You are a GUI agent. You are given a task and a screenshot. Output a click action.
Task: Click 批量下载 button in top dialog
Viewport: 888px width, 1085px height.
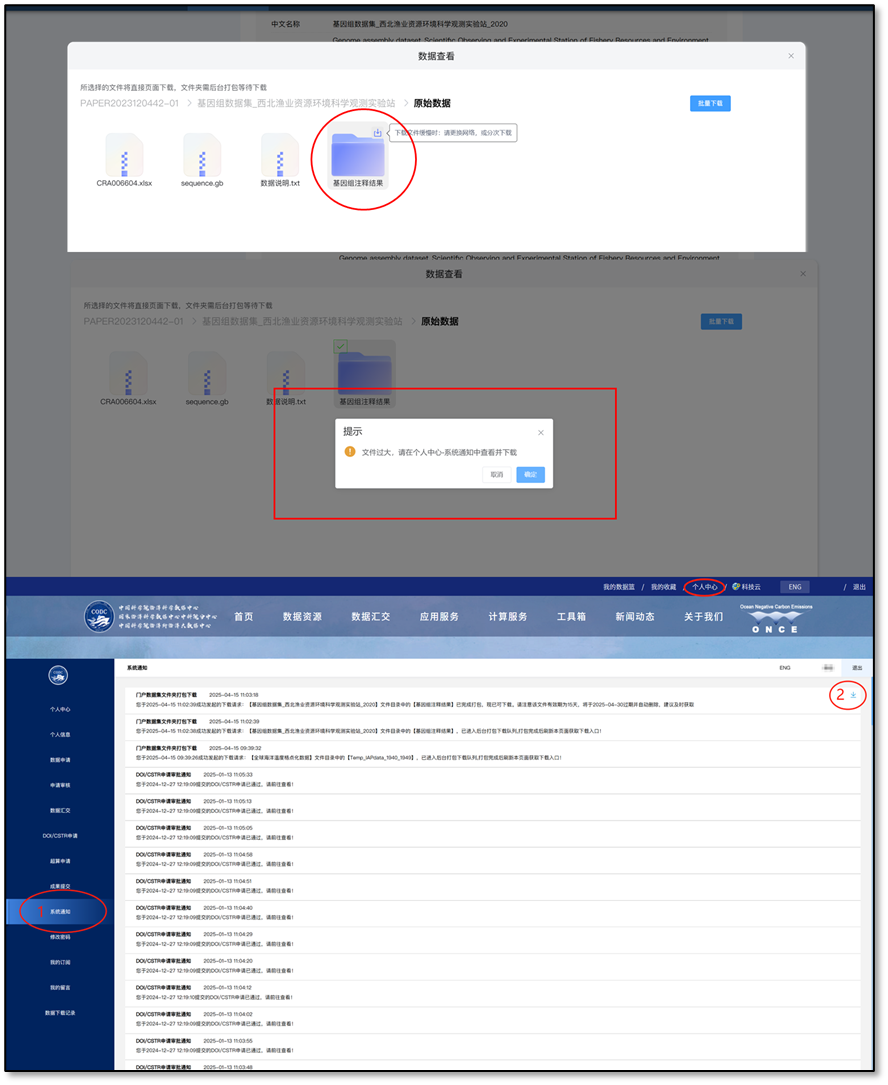click(710, 103)
